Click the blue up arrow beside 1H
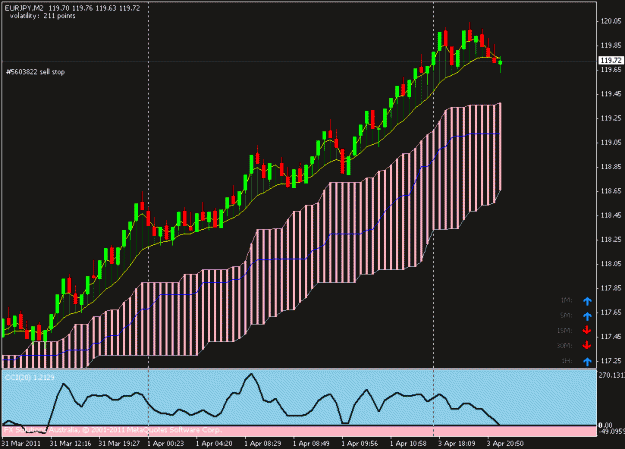This screenshot has width=625, height=449. click(587, 361)
